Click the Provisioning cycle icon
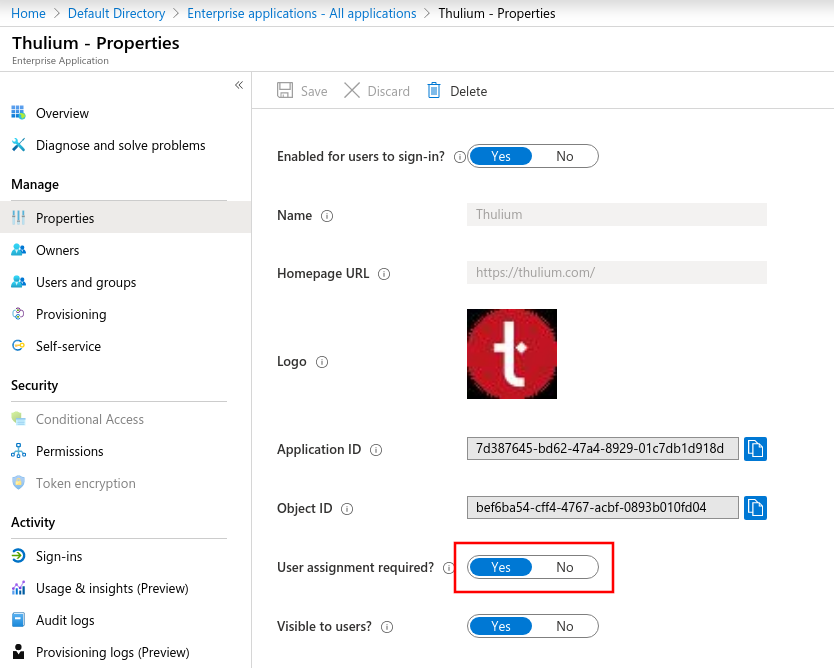Image resolution: width=834 pixels, height=668 pixels. (x=18, y=314)
